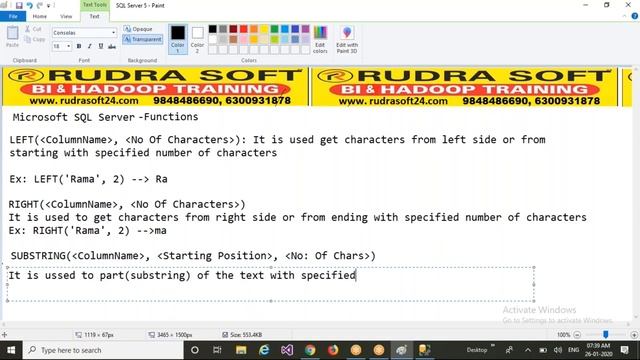Open File Explorer from the taskbar
This screenshot has width=640, height=360.
tap(241, 350)
